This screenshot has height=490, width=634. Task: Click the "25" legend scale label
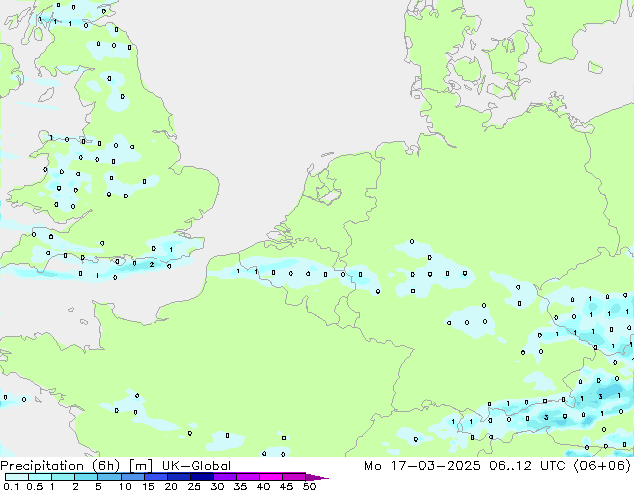[194, 486]
